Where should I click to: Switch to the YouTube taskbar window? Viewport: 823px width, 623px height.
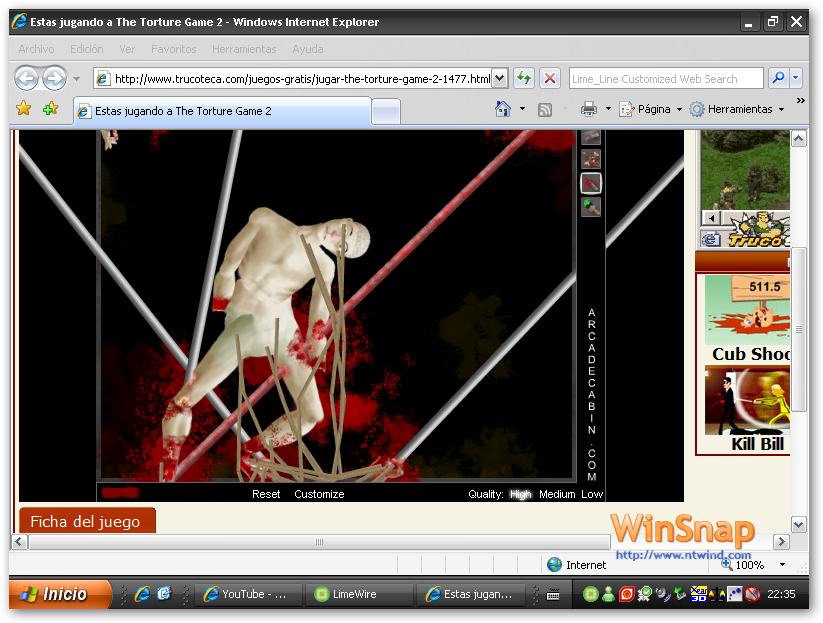click(248, 594)
